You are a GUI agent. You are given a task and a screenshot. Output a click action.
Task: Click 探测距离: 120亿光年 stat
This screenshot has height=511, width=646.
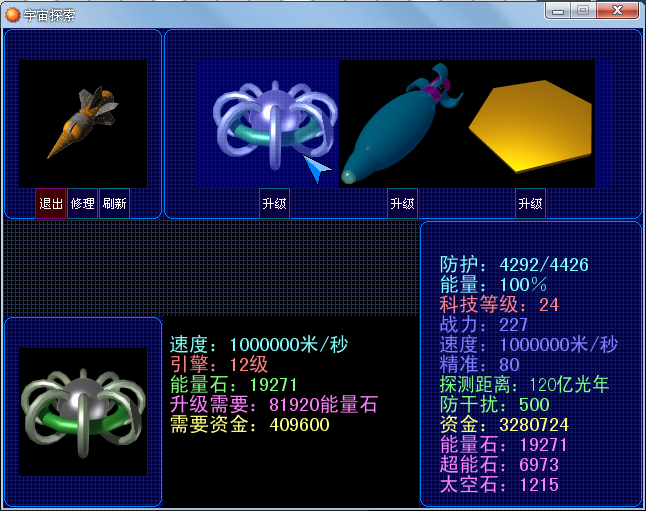point(524,385)
